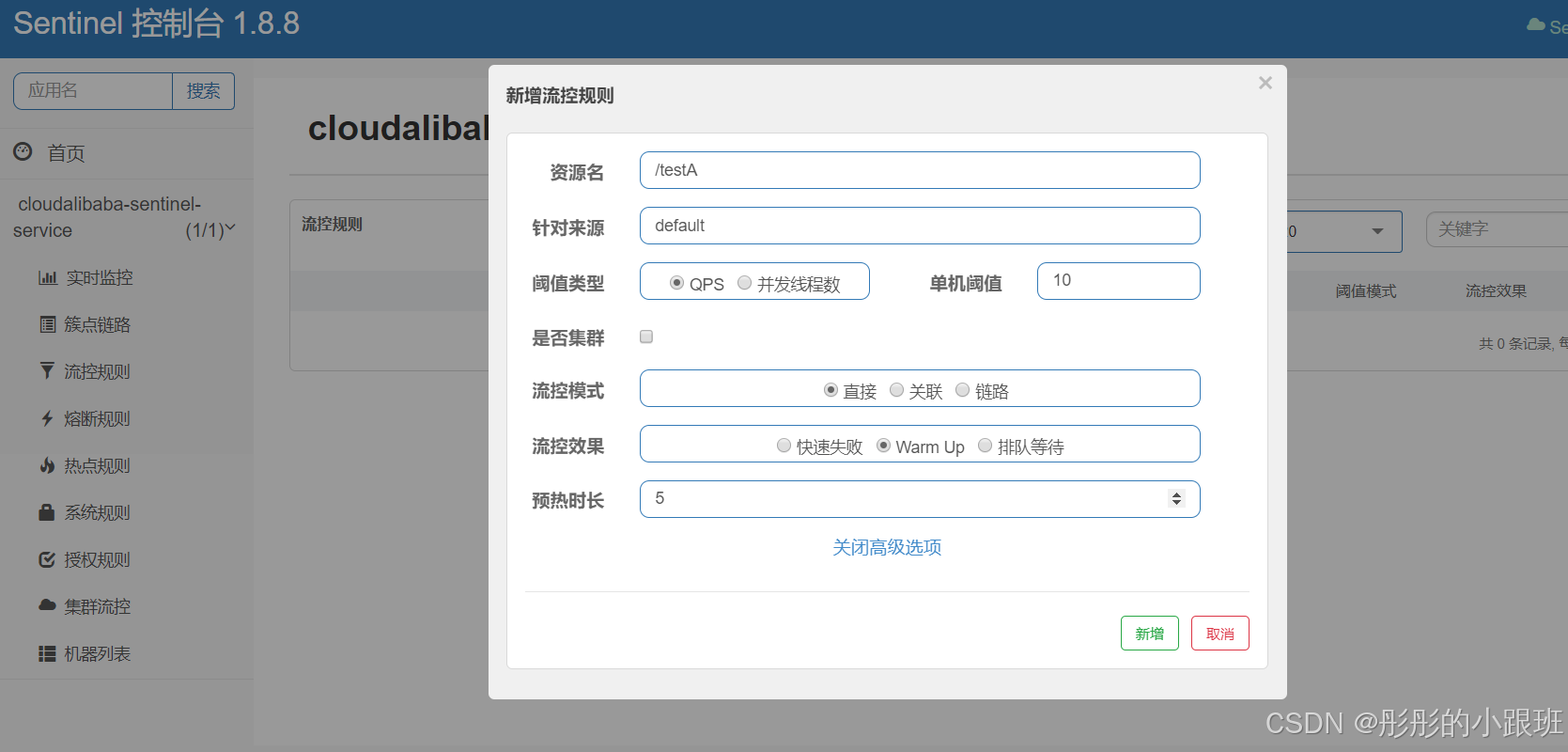Focus the 应用名 search field
Image resolution: width=1568 pixels, height=752 pixels.
point(93,91)
